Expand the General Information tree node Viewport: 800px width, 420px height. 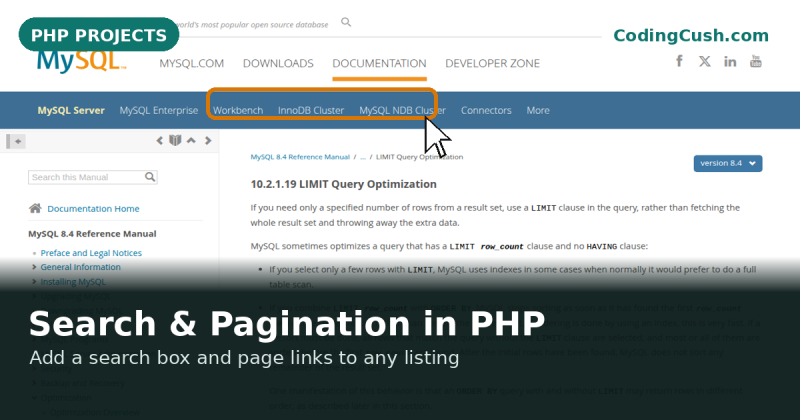click(34, 267)
